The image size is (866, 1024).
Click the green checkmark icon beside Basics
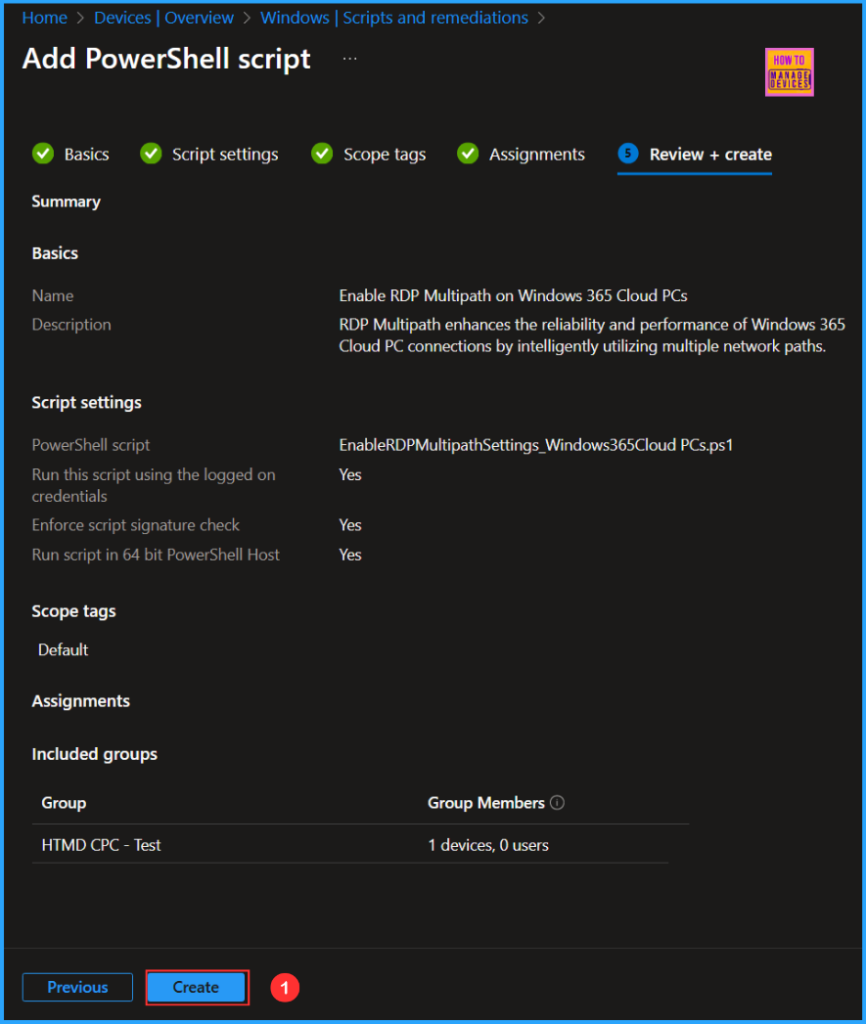pyautogui.click(x=43, y=154)
